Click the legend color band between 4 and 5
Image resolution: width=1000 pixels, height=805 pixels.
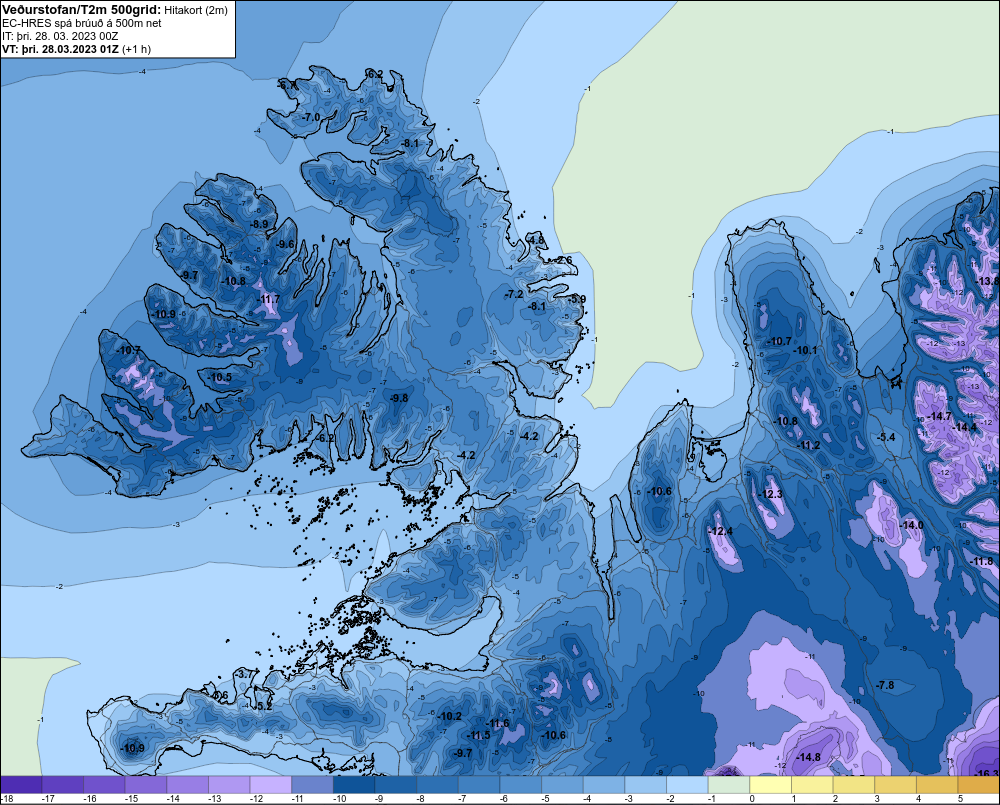point(938,785)
